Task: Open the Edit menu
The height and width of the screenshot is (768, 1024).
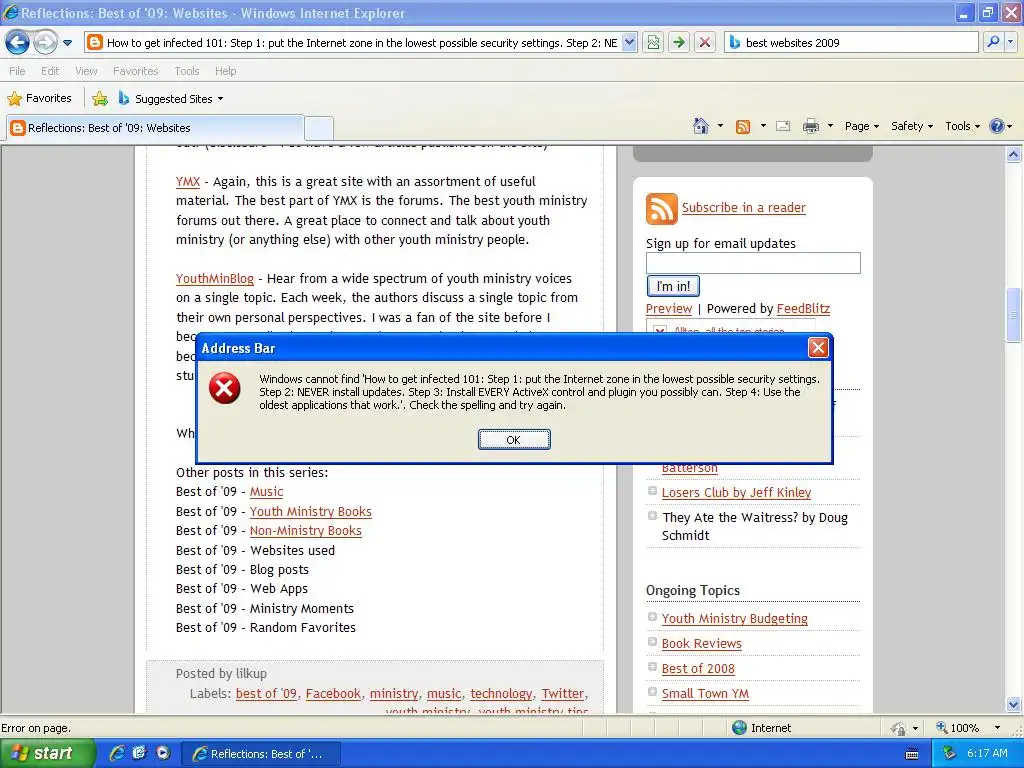Action: point(50,71)
